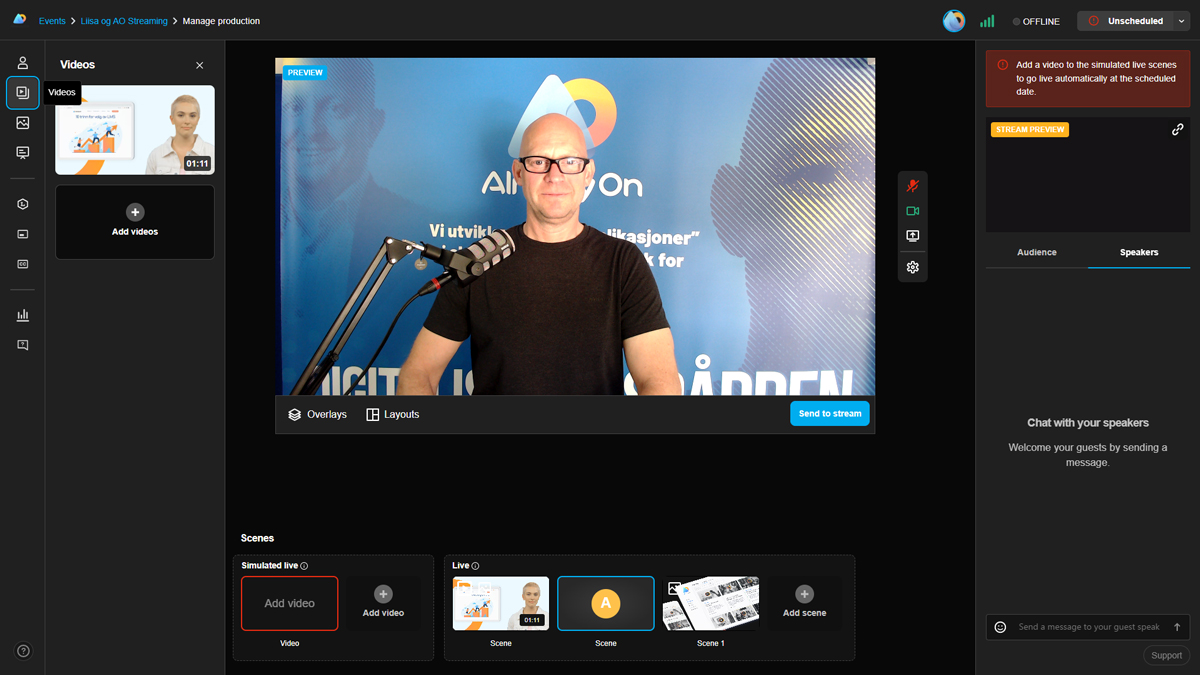This screenshot has height=675, width=1200.
Task: Click the app logo in top bar
Action: (19, 20)
